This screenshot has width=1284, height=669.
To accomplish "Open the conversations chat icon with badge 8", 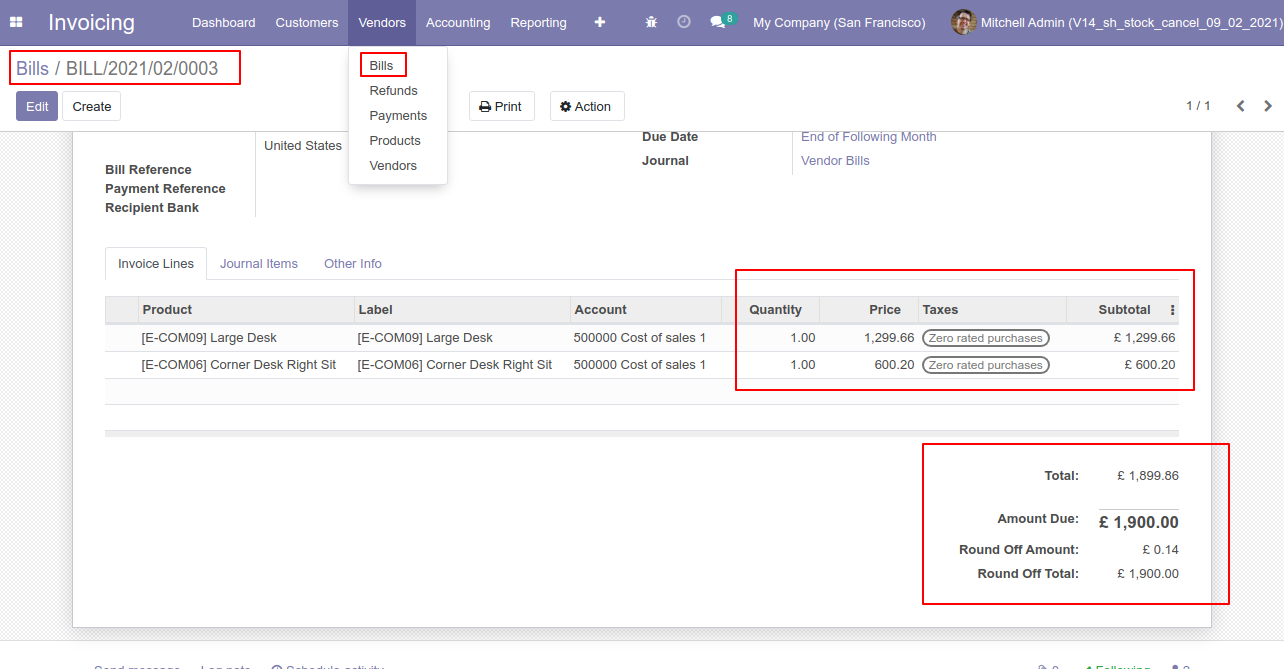I will pyautogui.click(x=722, y=21).
